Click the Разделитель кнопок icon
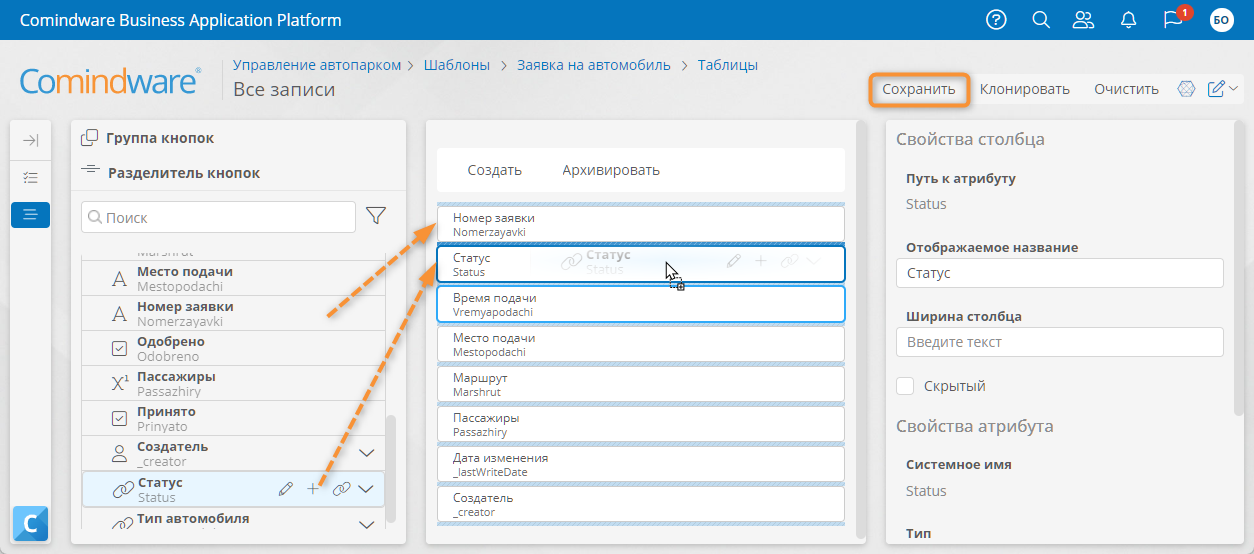Image resolution: width=1254 pixels, height=554 pixels. [90, 172]
